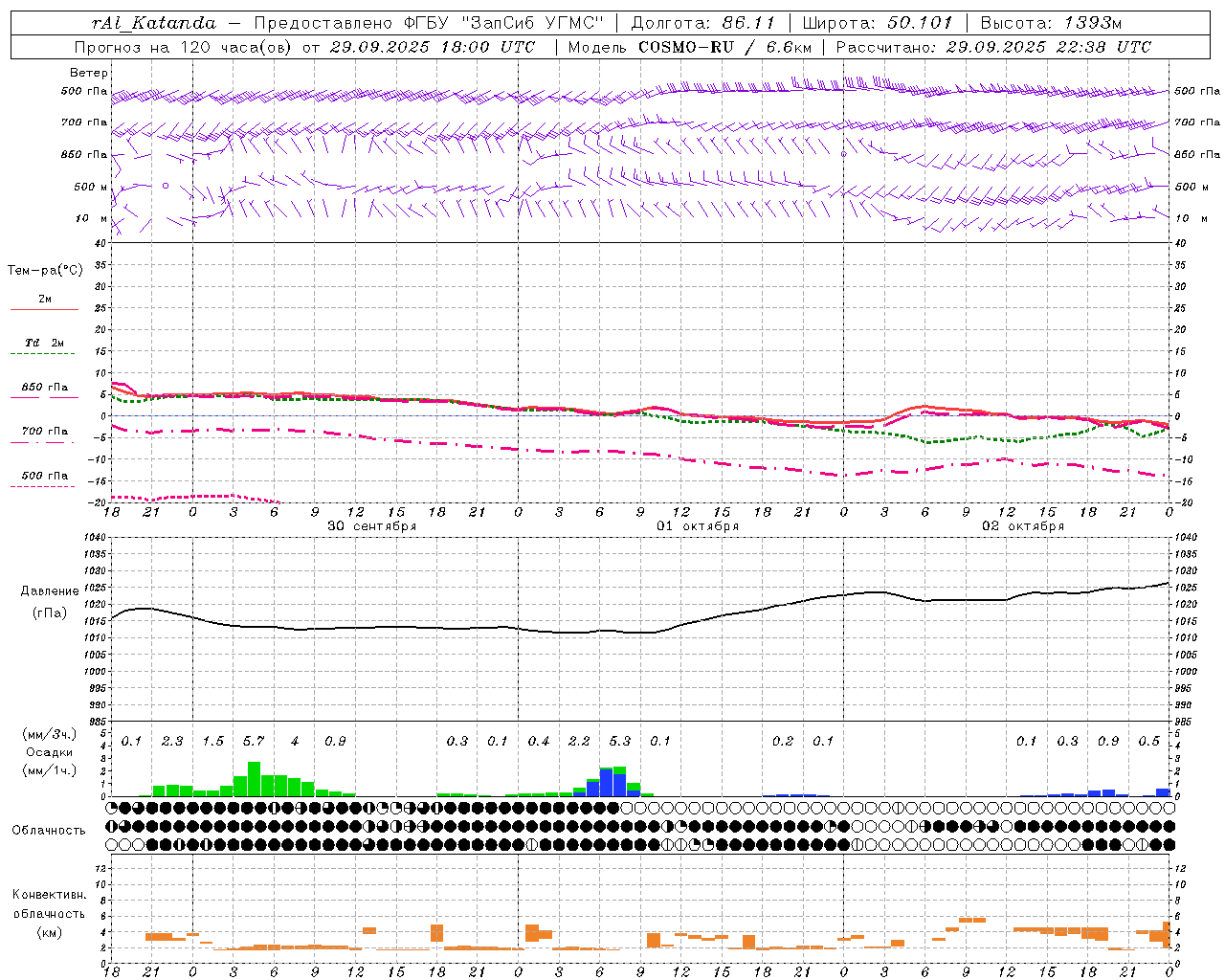Click the tallest green precipitation bar
This screenshot has height=980, width=1225.
pyautogui.click(x=254, y=779)
